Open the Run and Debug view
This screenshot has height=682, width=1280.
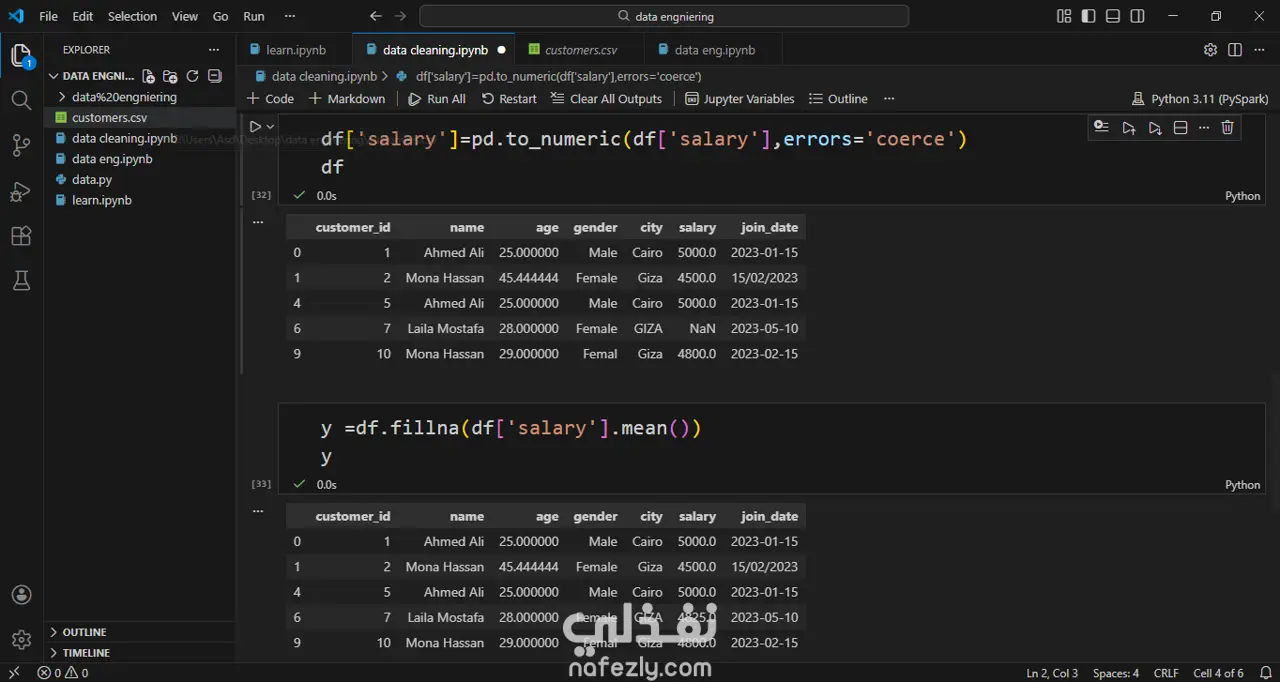pos(21,191)
